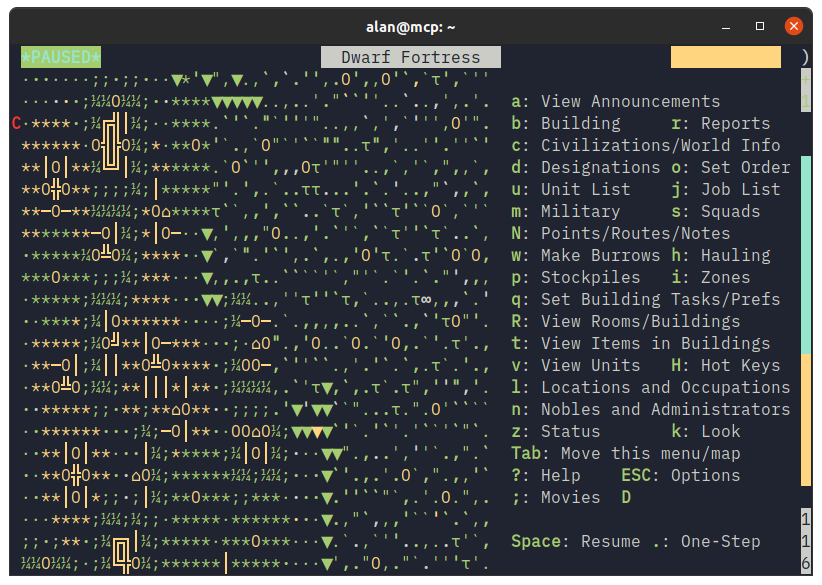Open 'h: Hauling' entry
The width and height of the screenshot is (822, 585).
tap(721, 255)
